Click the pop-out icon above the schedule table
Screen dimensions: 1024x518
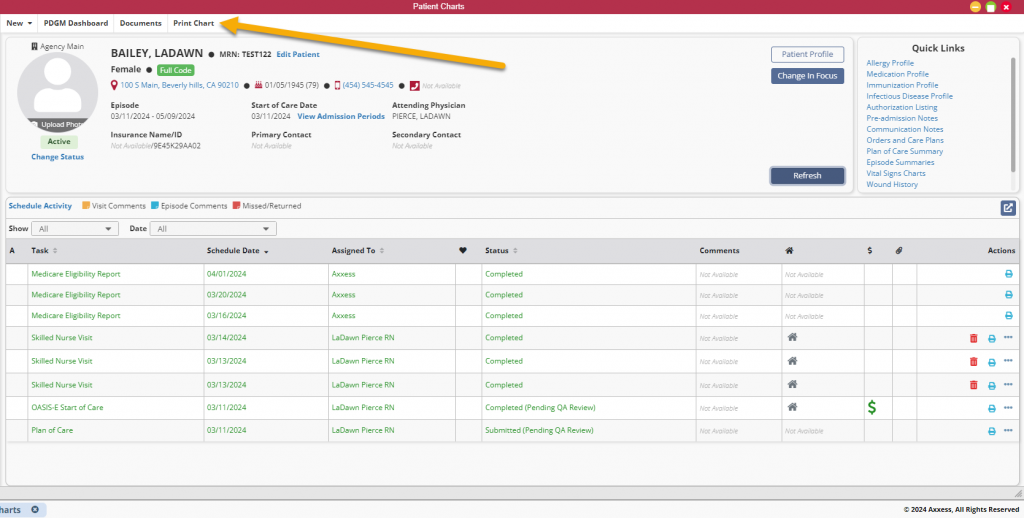pos(1008,208)
